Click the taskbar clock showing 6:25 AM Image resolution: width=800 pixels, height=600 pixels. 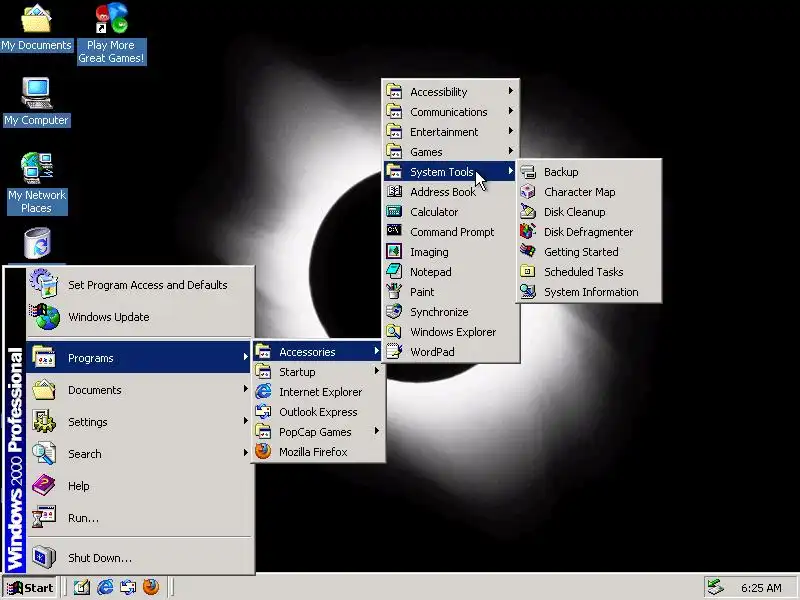(761, 588)
